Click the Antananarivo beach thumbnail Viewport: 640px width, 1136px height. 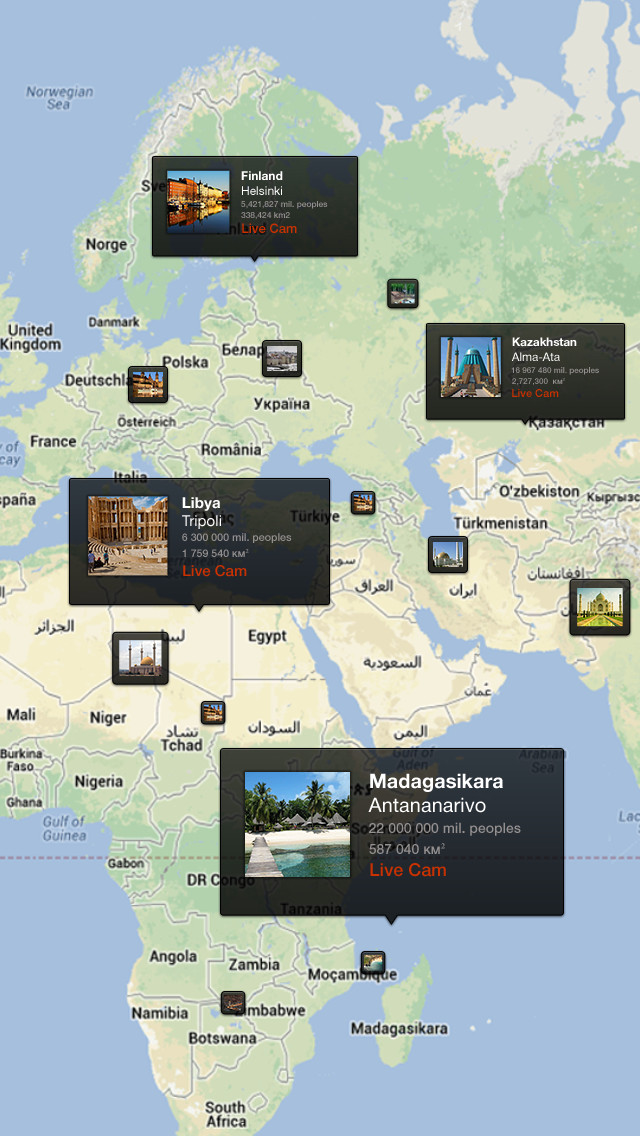(x=297, y=824)
